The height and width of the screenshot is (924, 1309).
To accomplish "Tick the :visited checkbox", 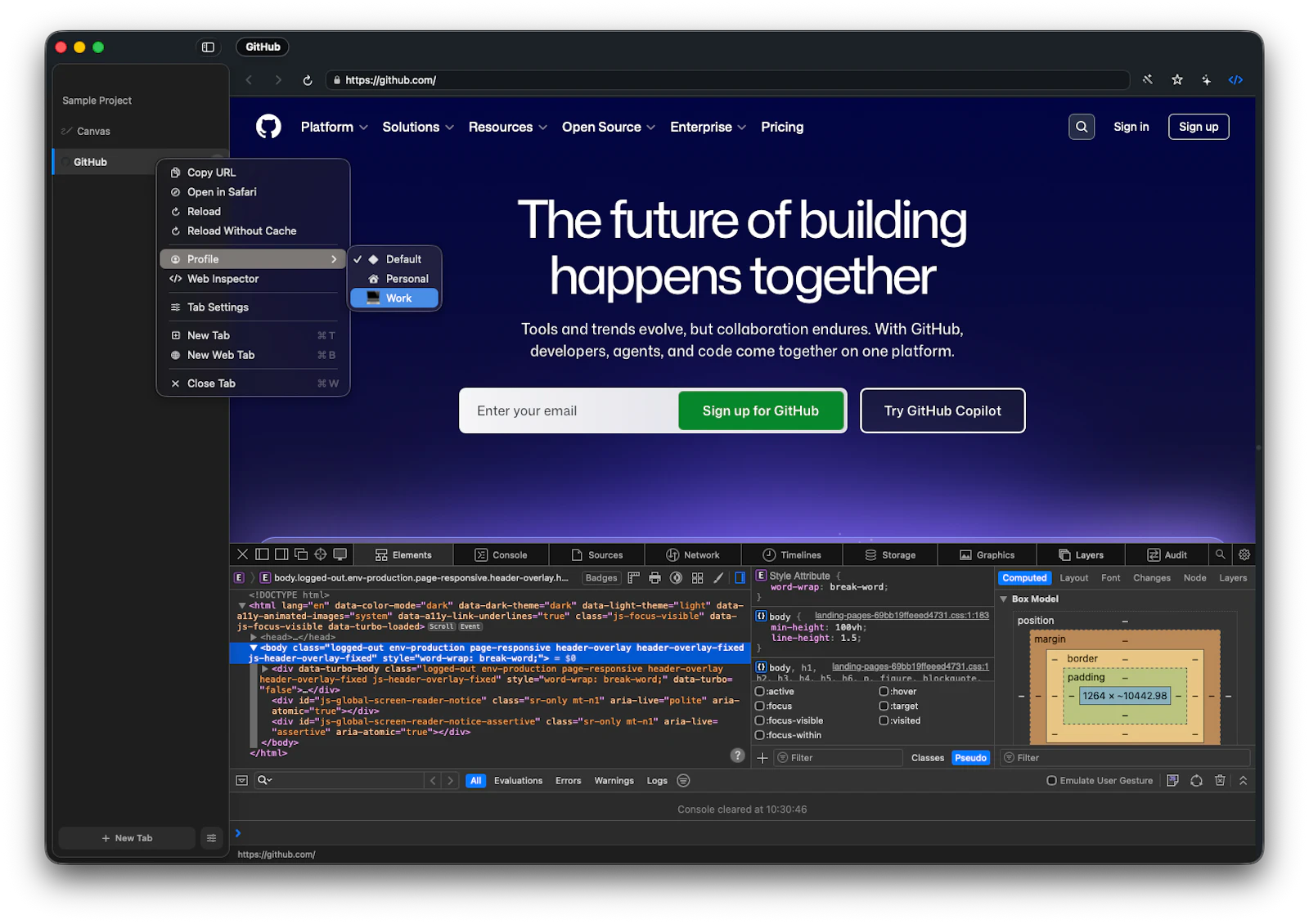I will [884, 720].
